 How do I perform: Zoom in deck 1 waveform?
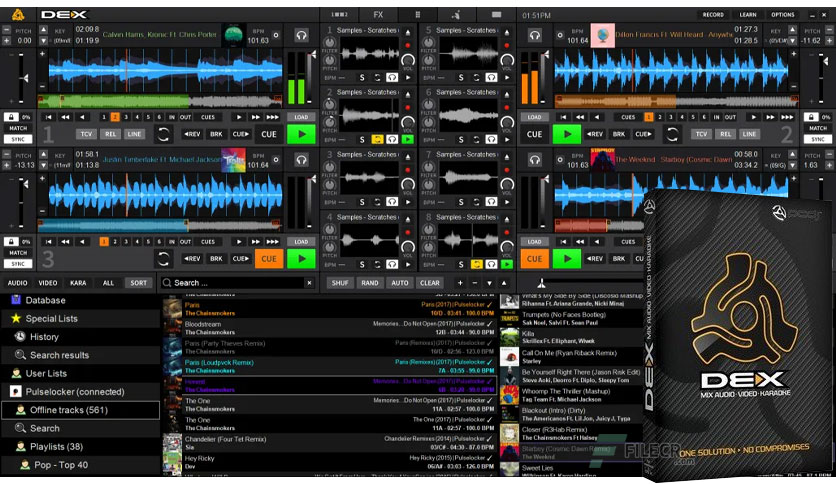tap(42, 54)
